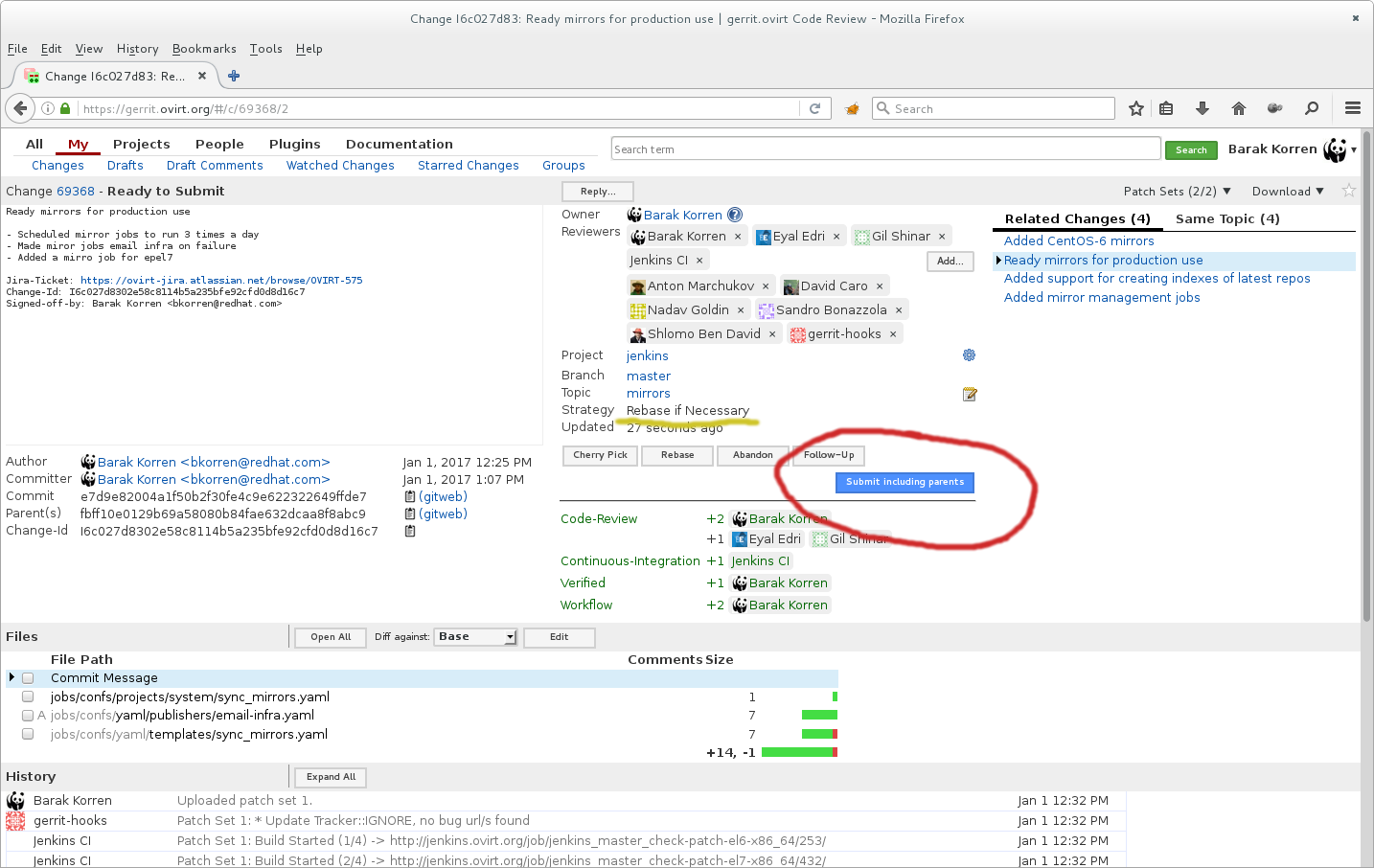Click the project settings gear icon

[x=969, y=355]
